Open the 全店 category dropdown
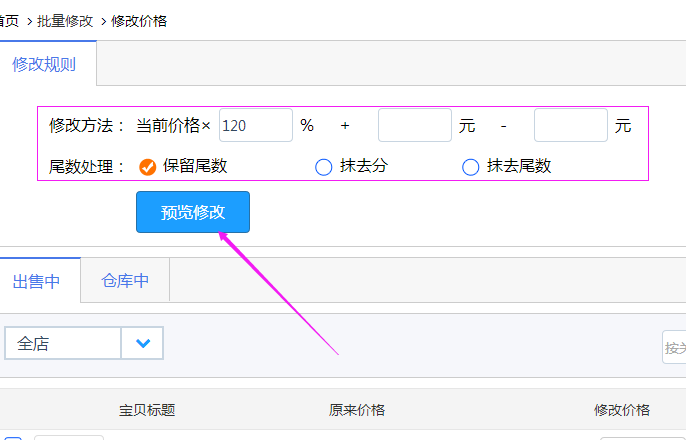 click(x=63, y=344)
